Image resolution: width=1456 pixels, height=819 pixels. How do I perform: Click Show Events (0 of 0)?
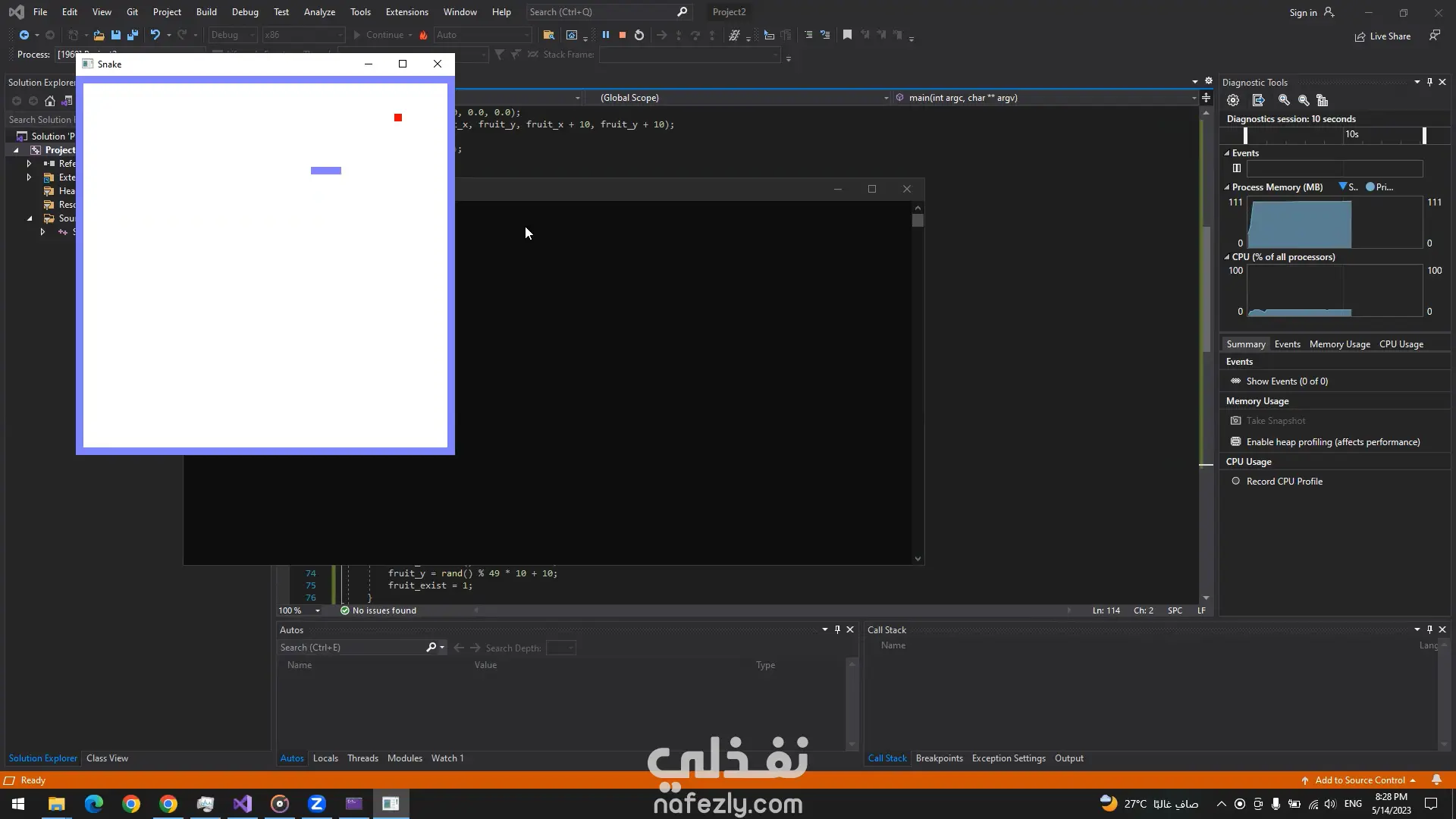tap(1287, 381)
